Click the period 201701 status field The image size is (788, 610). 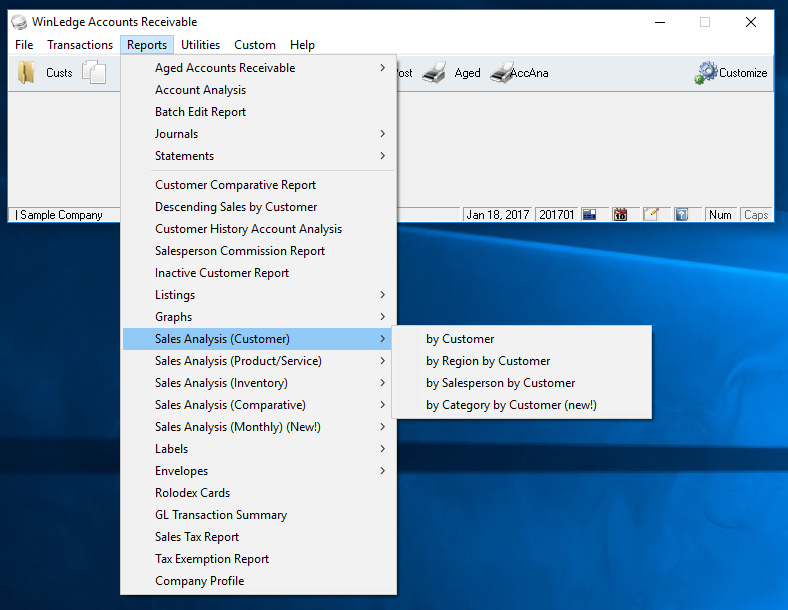[x=556, y=215]
